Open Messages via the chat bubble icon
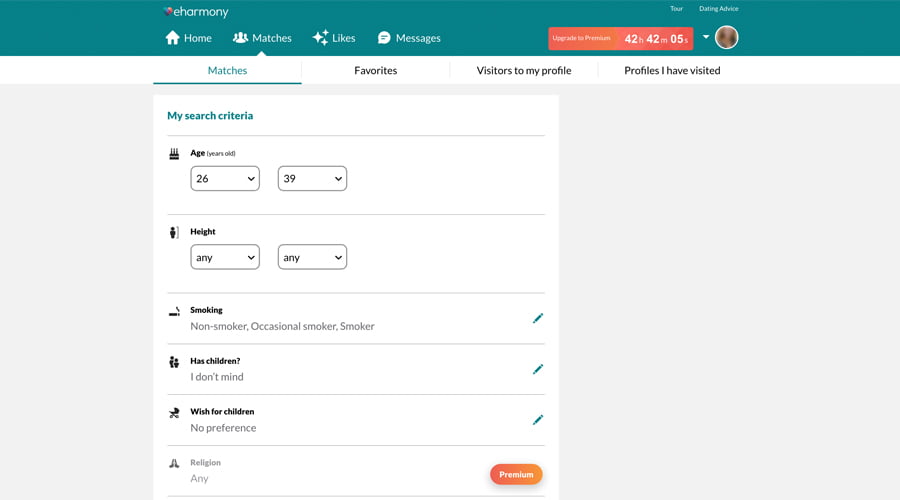Viewport: 900px width, 500px height. click(x=384, y=38)
